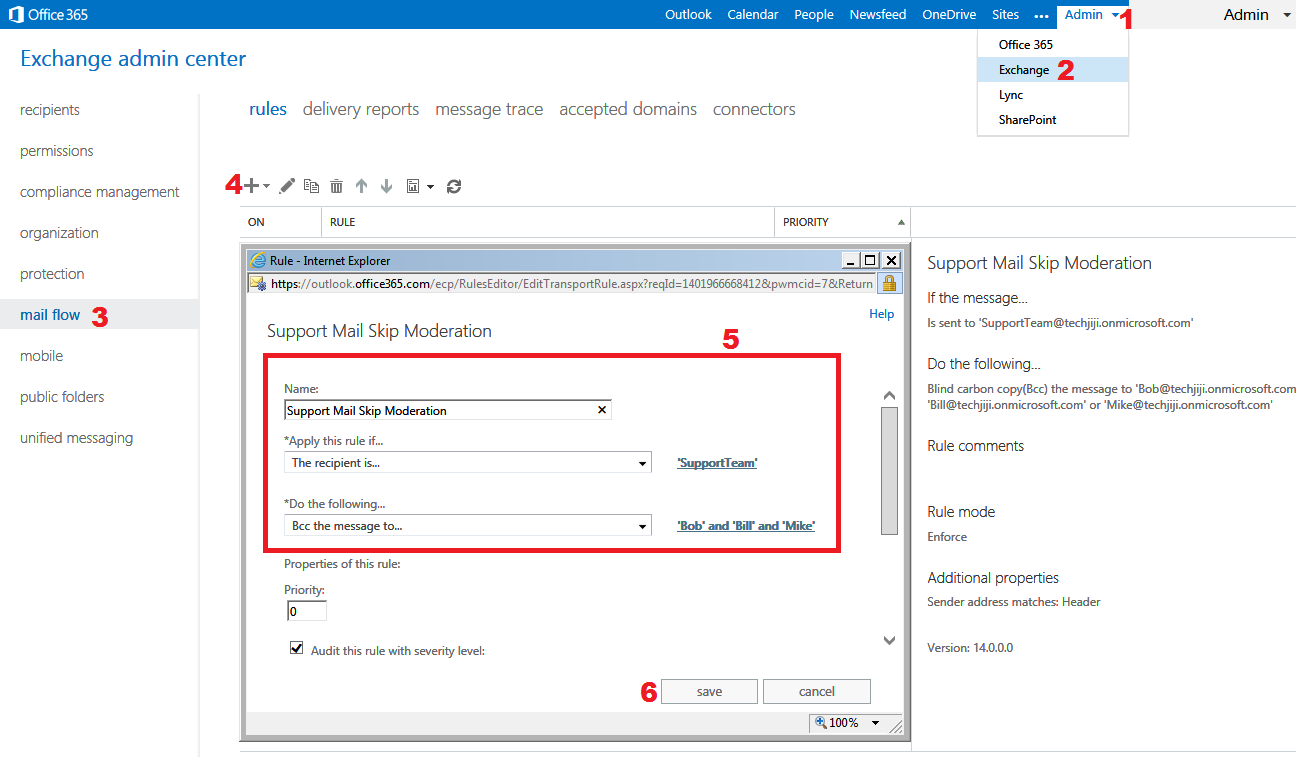Open the 'Bob' and 'Bill' and 'Mike' link

tap(745, 525)
